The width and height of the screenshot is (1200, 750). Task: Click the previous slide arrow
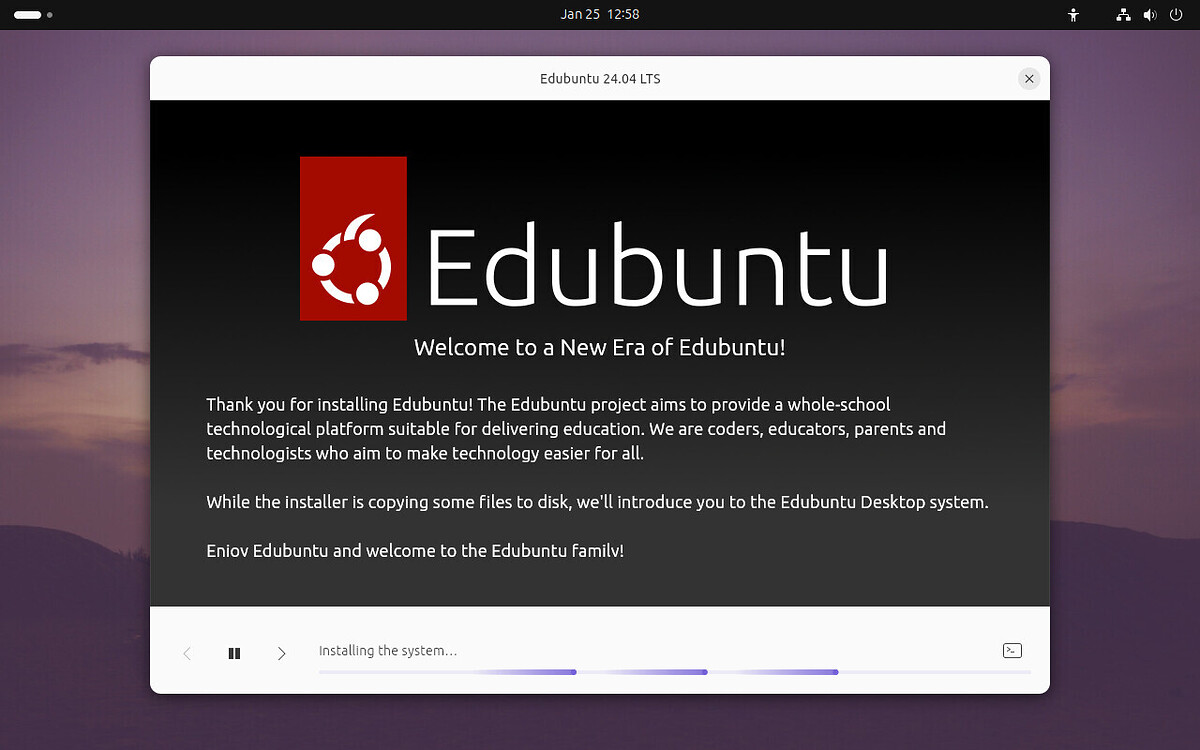click(x=187, y=652)
